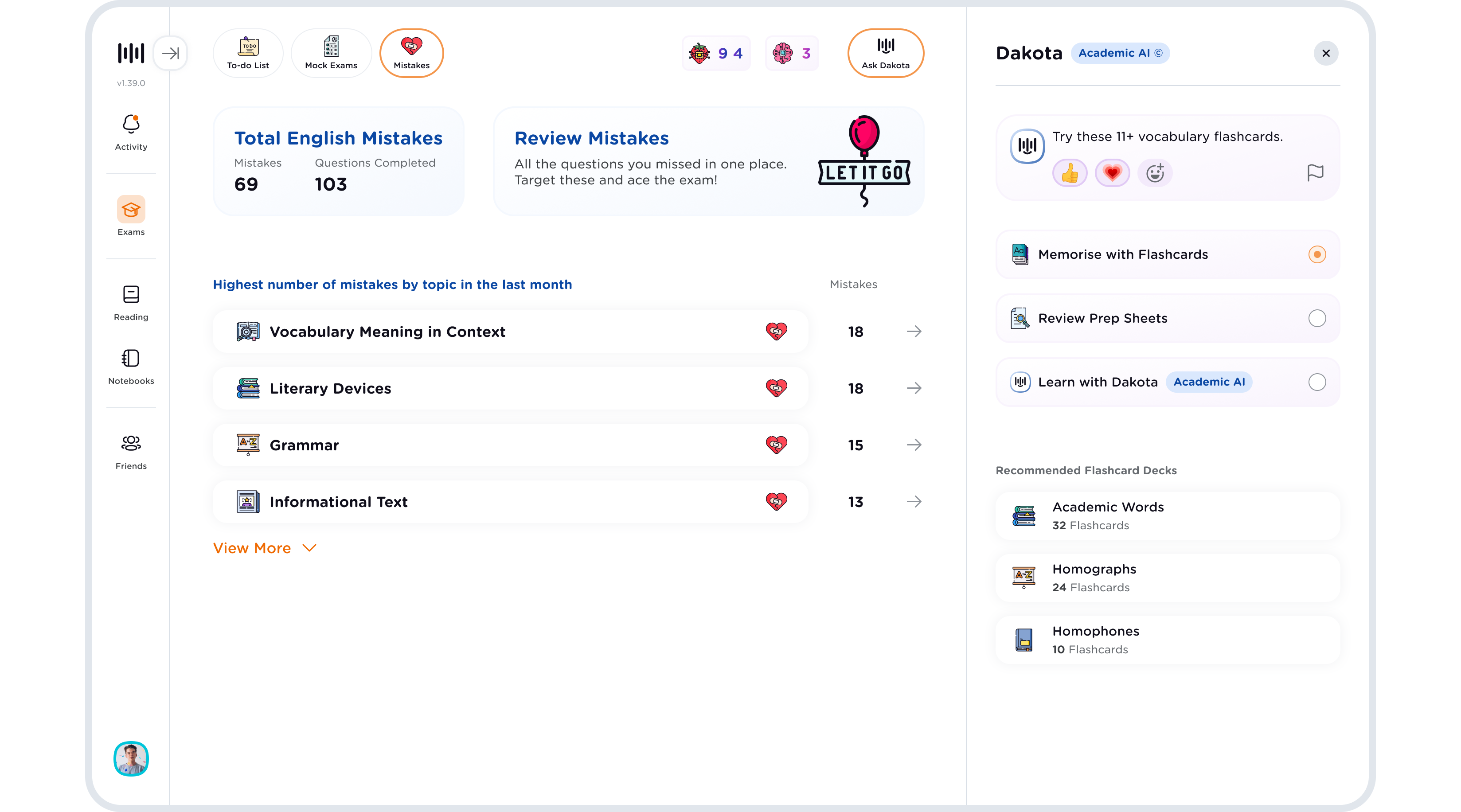Viewport: 1461px width, 812px height.
Task: Open the Academic Words flashcard deck
Action: point(1168,516)
